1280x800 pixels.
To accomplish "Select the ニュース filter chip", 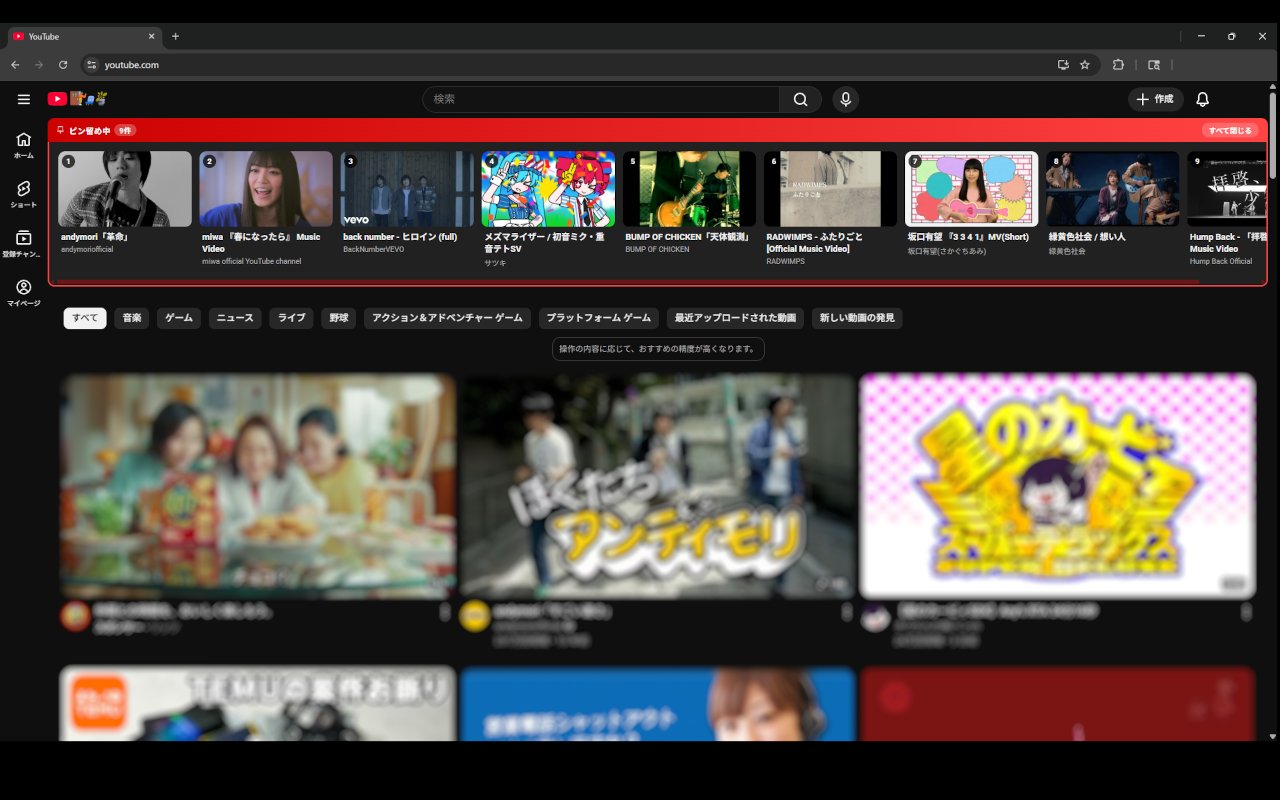I will coord(235,318).
